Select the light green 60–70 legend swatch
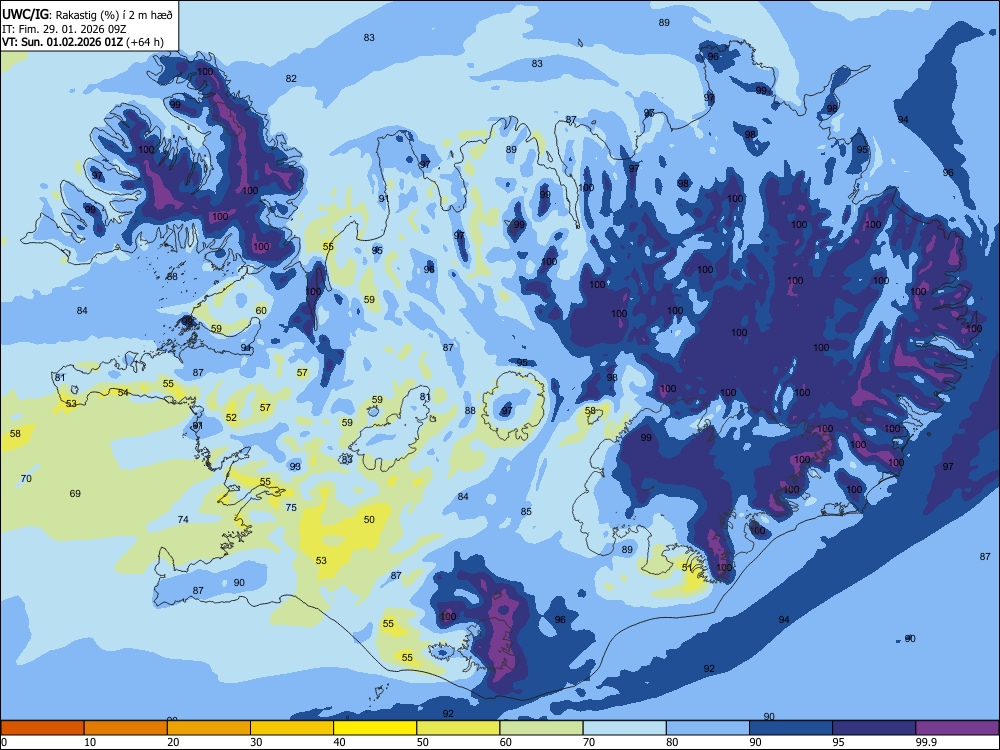Viewport: 1000px width, 750px height. (541, 728)
